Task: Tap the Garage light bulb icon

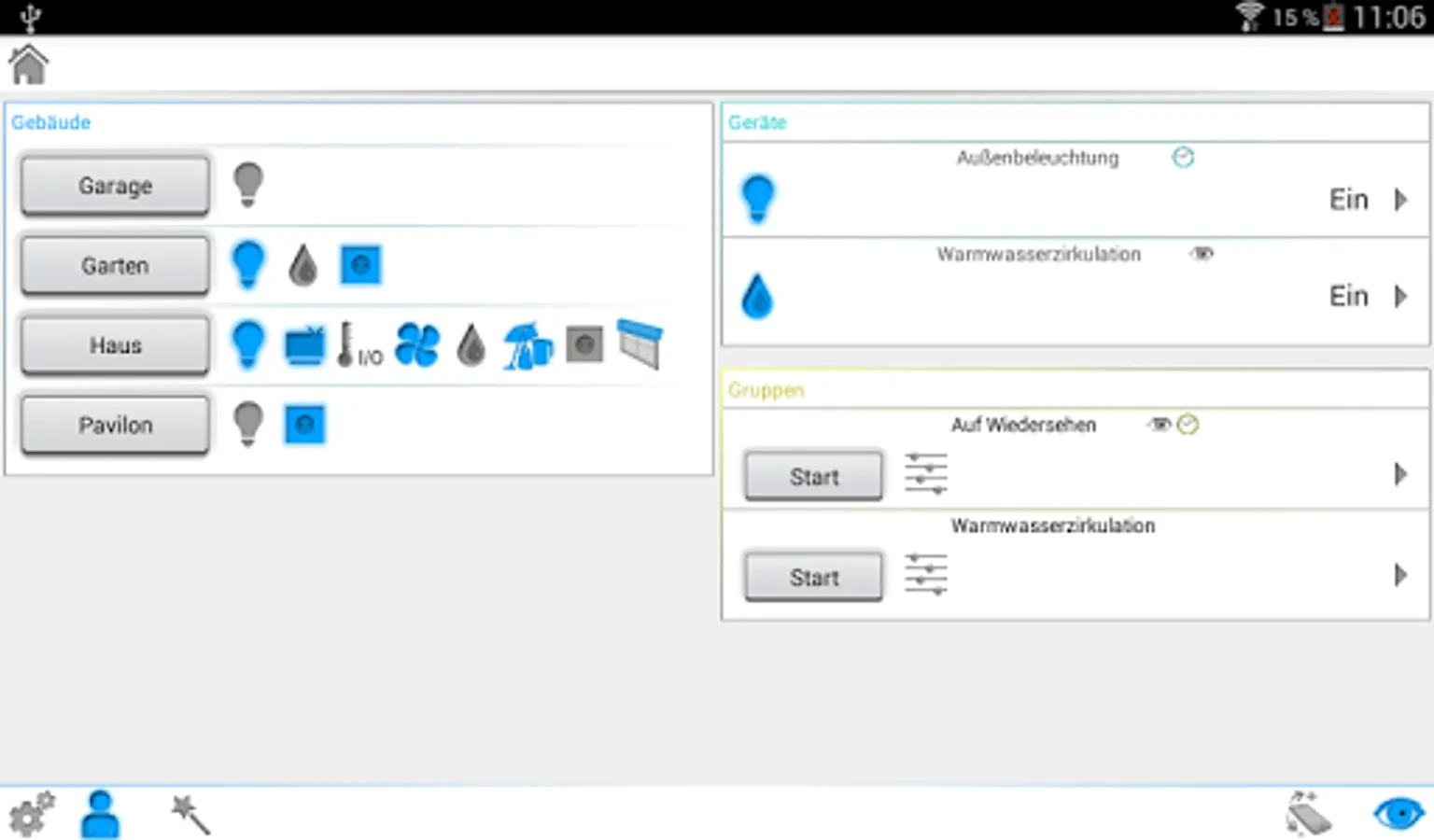Action: pyautogui.click(x=248, y=185)
